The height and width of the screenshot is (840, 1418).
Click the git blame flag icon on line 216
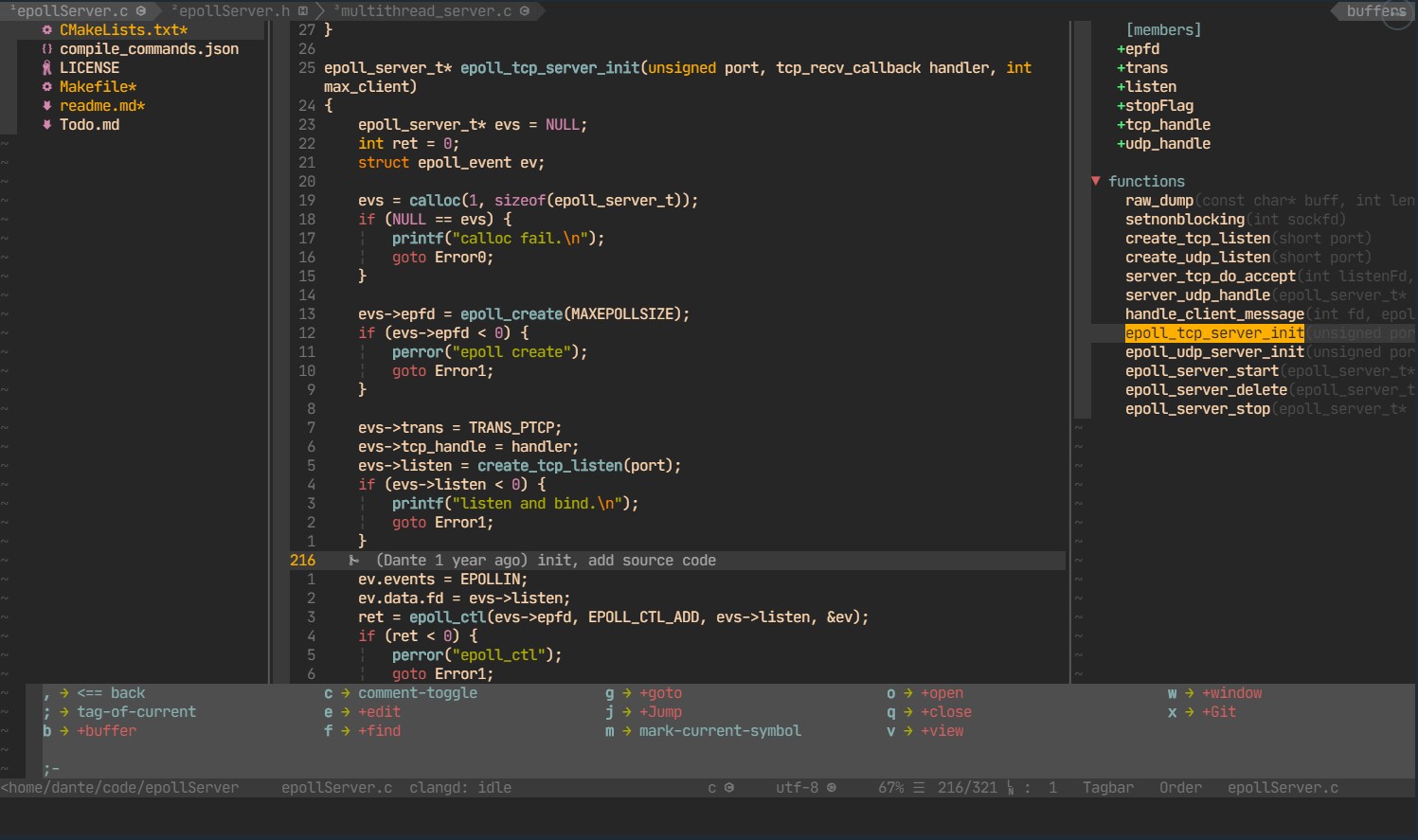tap(354, 560)
